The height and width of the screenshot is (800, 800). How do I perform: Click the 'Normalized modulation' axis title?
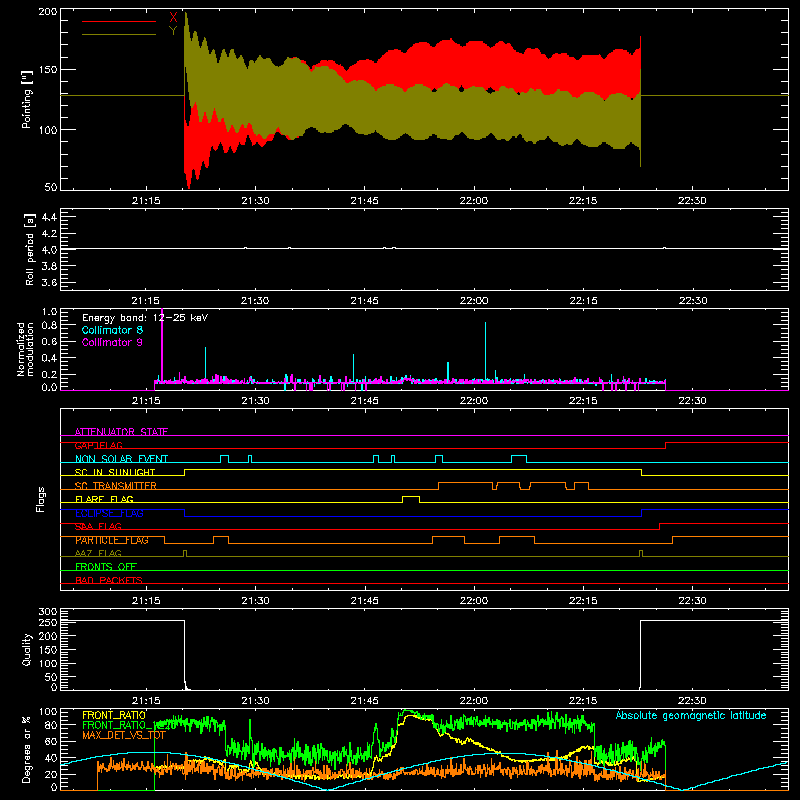[25, 349]
